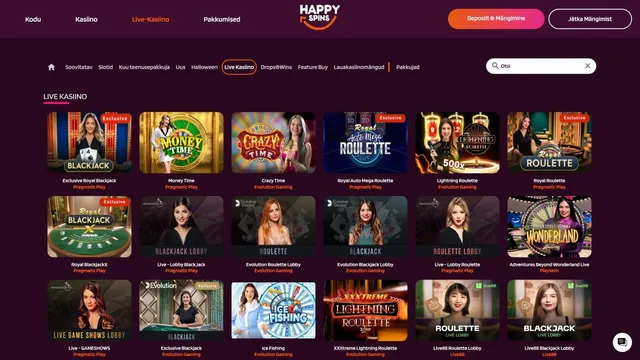The height and width of the screenshot is (360, 640).
Task: Select the Live Kasiino category tab
Action: (x=239, y=67)
